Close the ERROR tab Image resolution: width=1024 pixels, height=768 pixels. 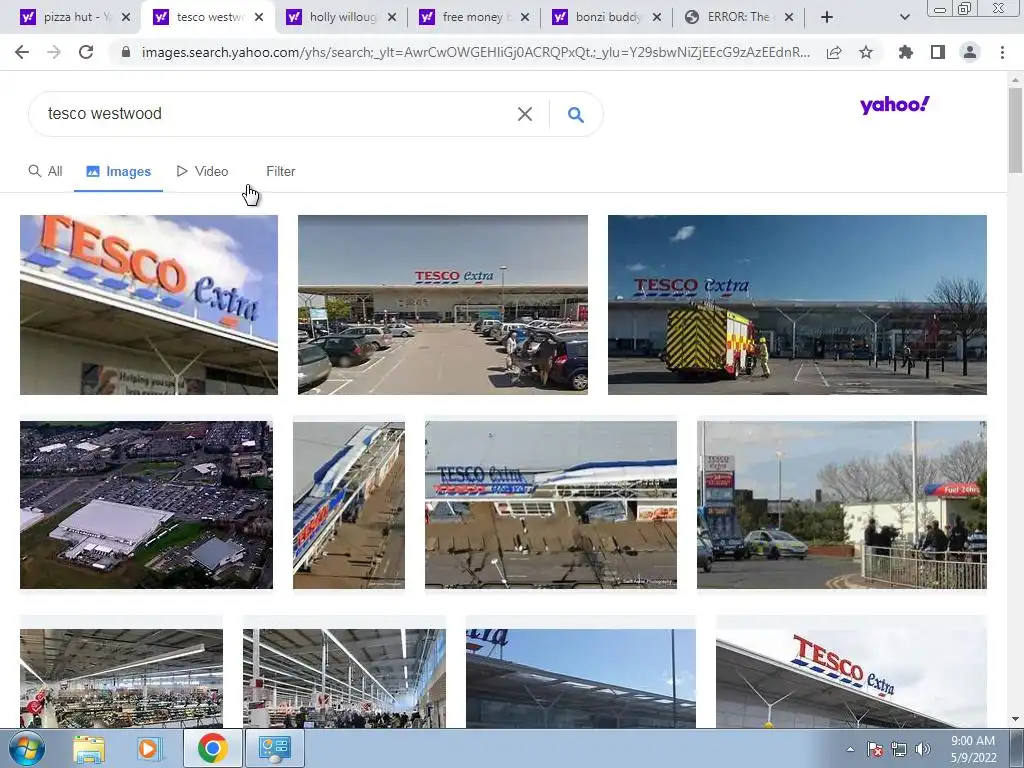click(789, 17)
